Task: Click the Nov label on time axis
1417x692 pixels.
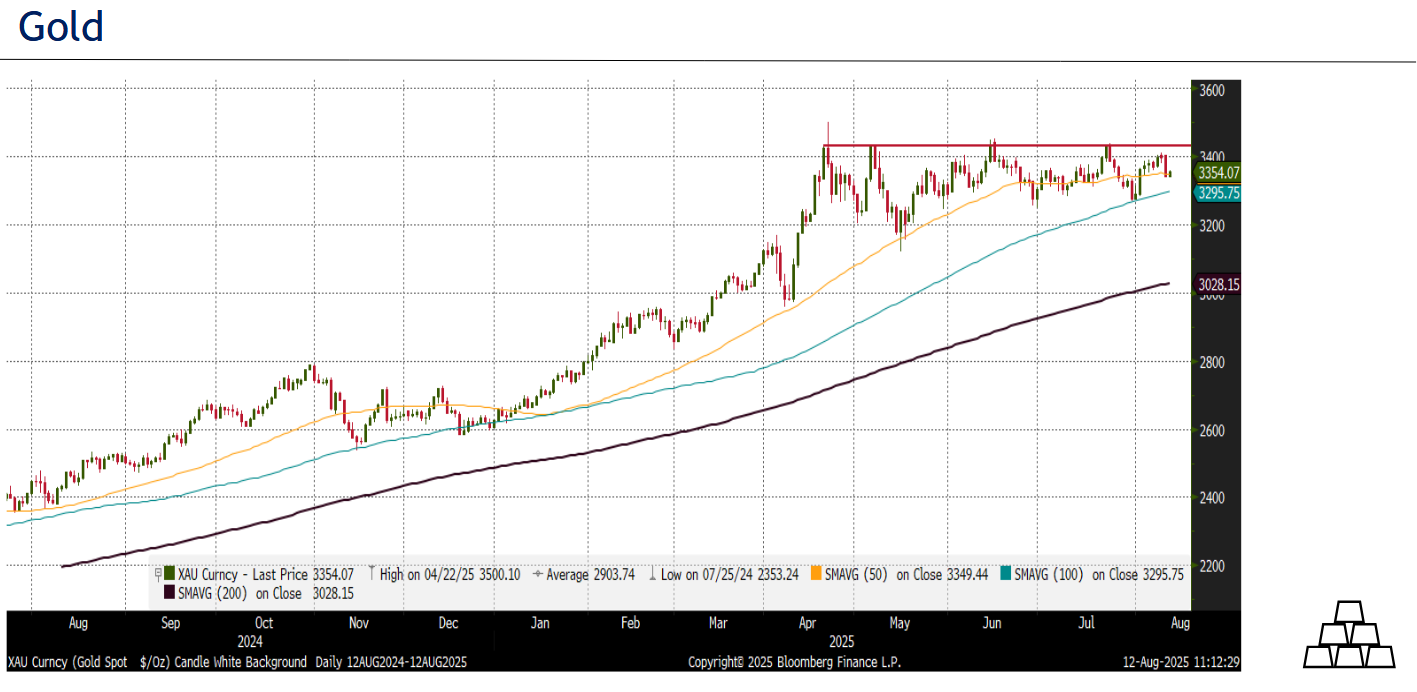Action: pos(359,623)
